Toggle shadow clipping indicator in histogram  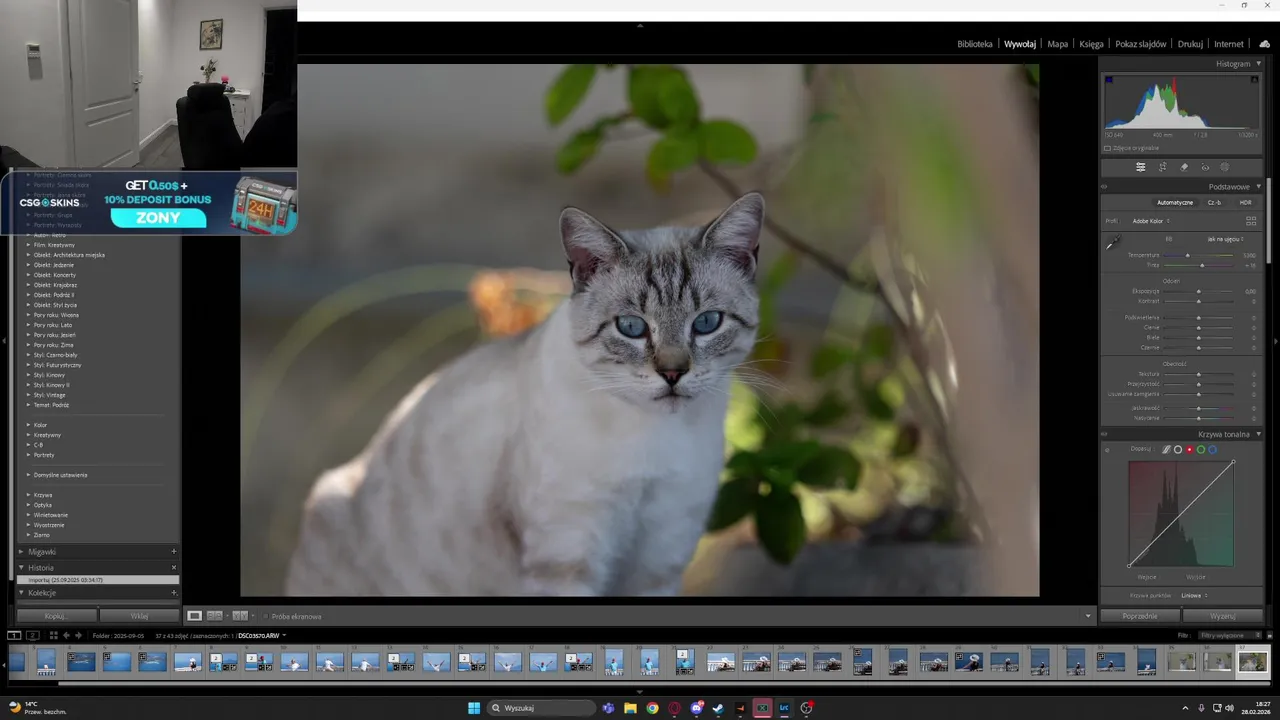[1109, 80]
